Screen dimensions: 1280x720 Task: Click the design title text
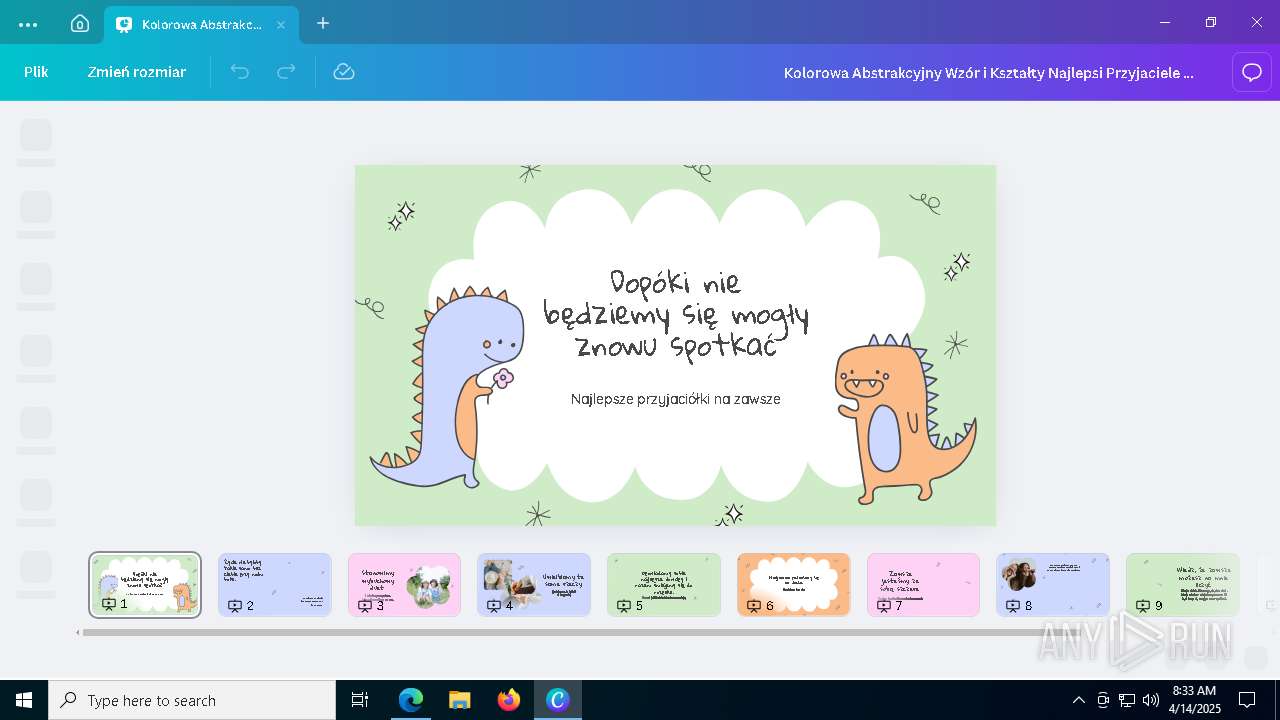pyautogui.click(x=989, y=72)
